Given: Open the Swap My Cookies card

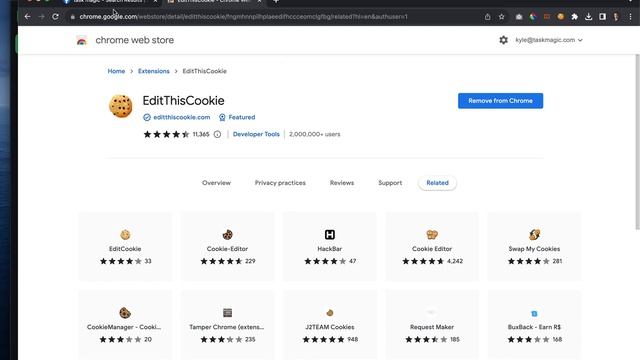Looking at the screenshot, I should (534, 246).
